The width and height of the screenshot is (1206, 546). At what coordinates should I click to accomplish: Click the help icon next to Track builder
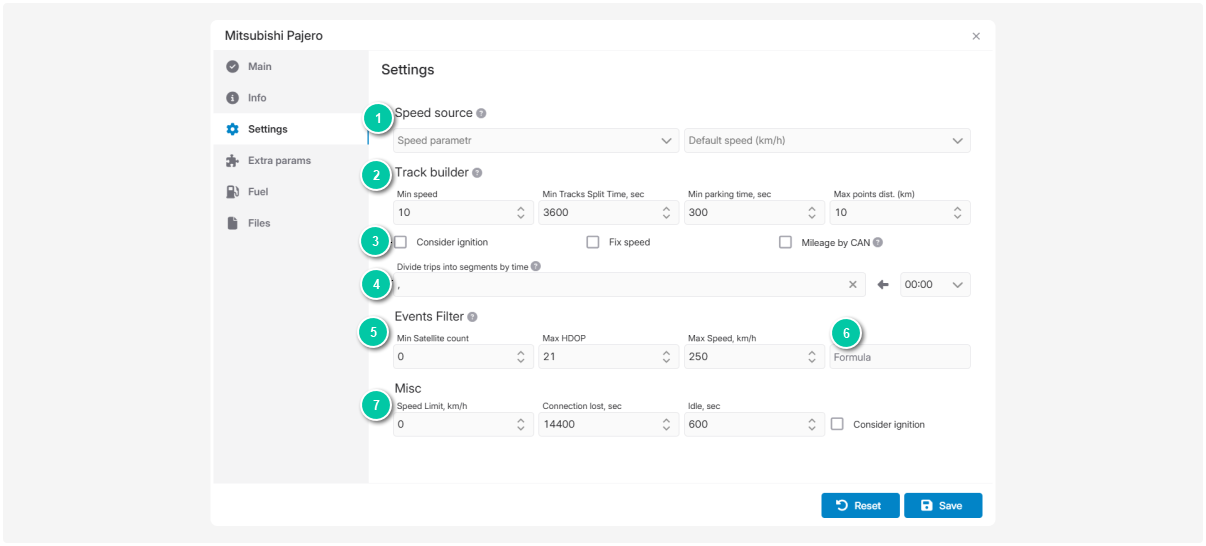[477, 173]
